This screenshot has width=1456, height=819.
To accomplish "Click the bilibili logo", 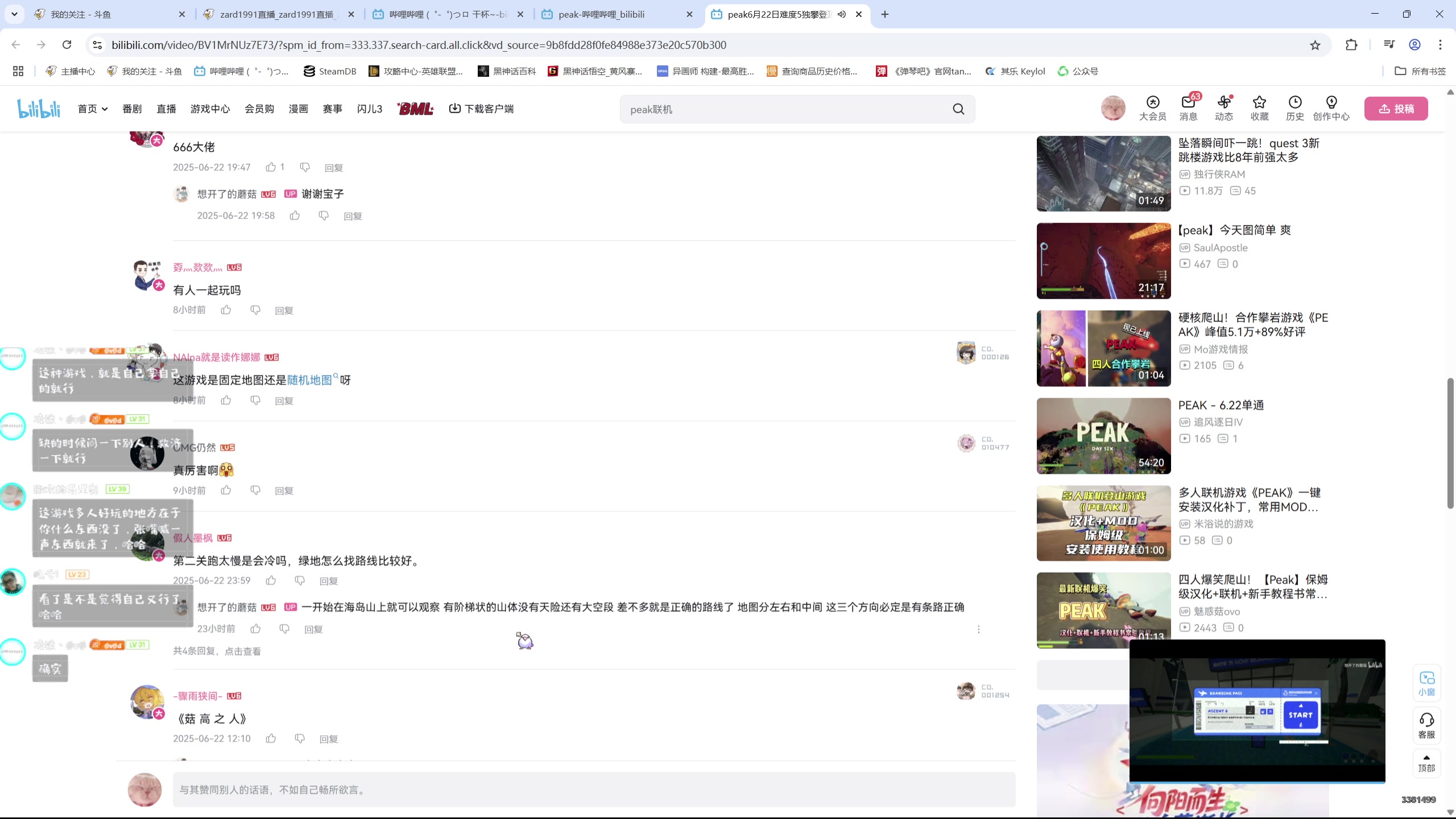I will (x=39, y=108).
